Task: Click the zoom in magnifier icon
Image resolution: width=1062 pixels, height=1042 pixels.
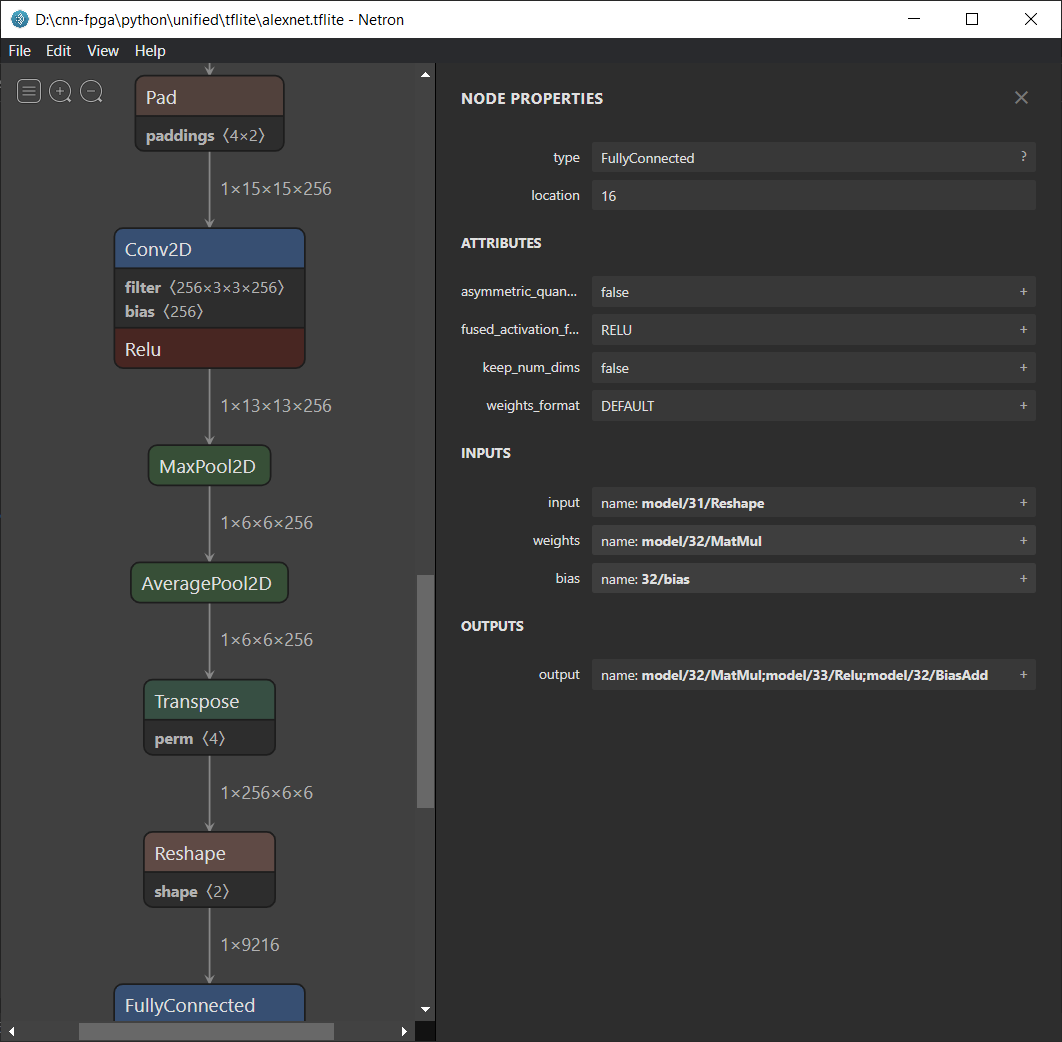Action: 60,92
